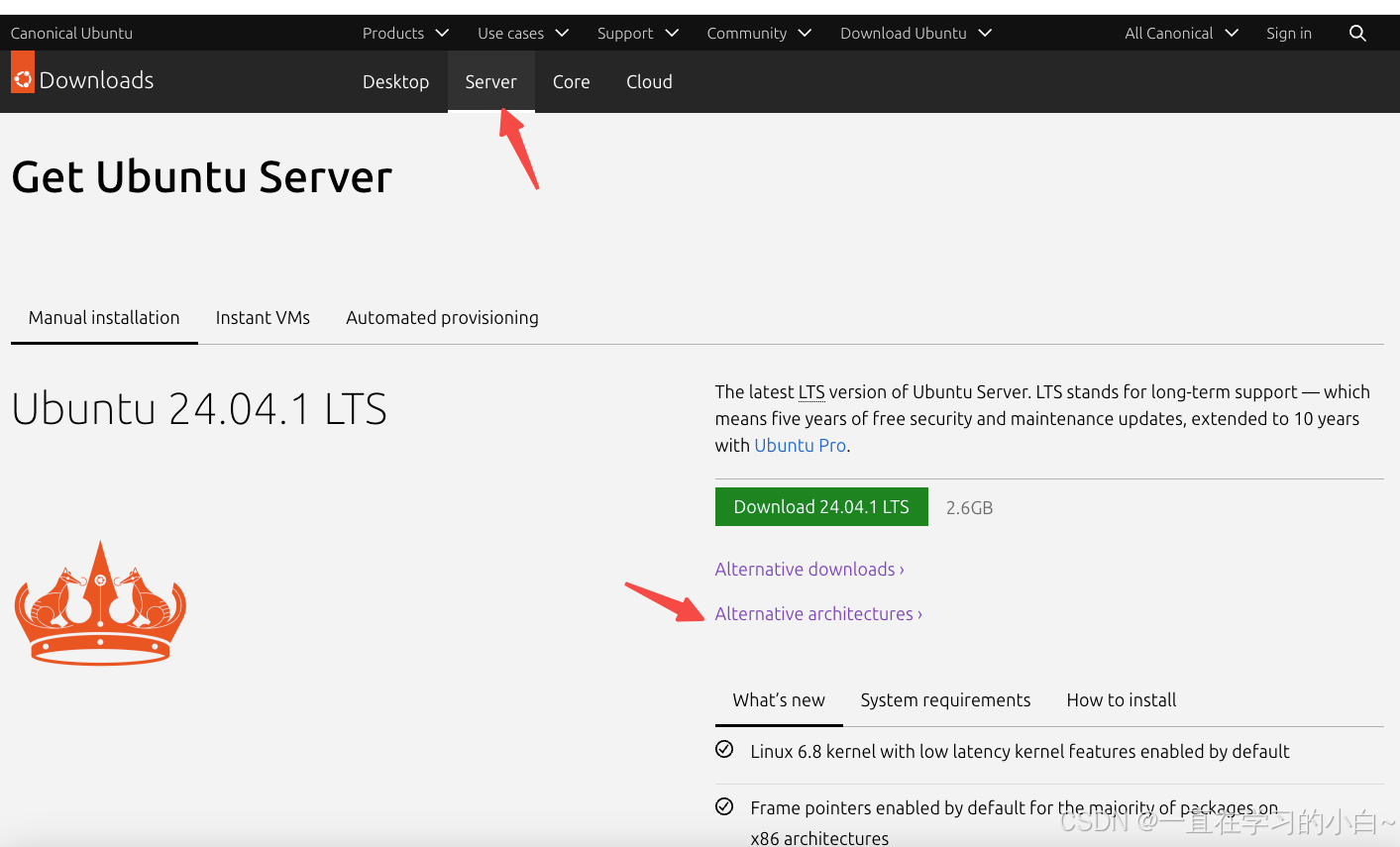Click the underlined LTS abbreviation
Image resolution: width=1400 pixels, height=847 pixels.
pos(811,392)
